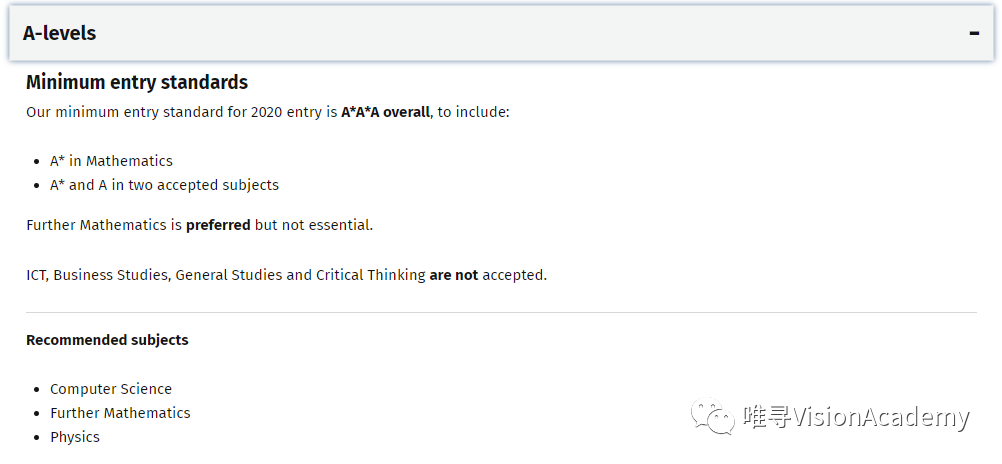The height and width of the screenshot is (464, 1002).
Task: Collapse the A-levels section with the minus icon
Action: (974, 33)
